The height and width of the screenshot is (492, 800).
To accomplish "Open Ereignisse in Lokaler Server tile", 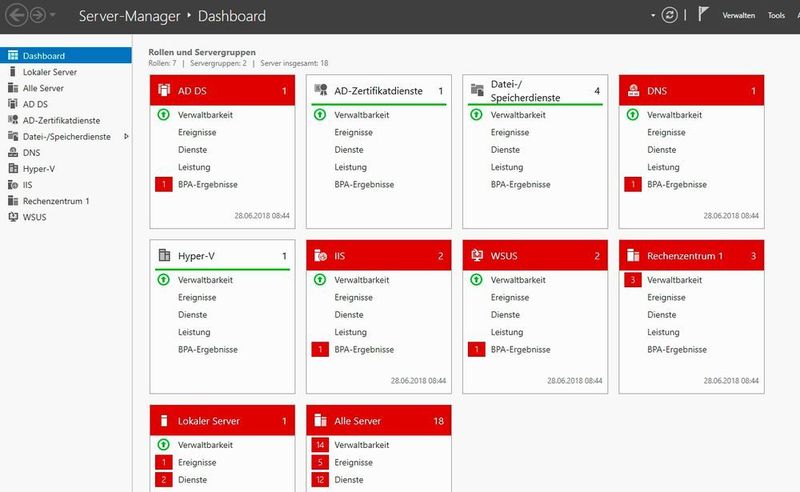I will tap(197, 462).
